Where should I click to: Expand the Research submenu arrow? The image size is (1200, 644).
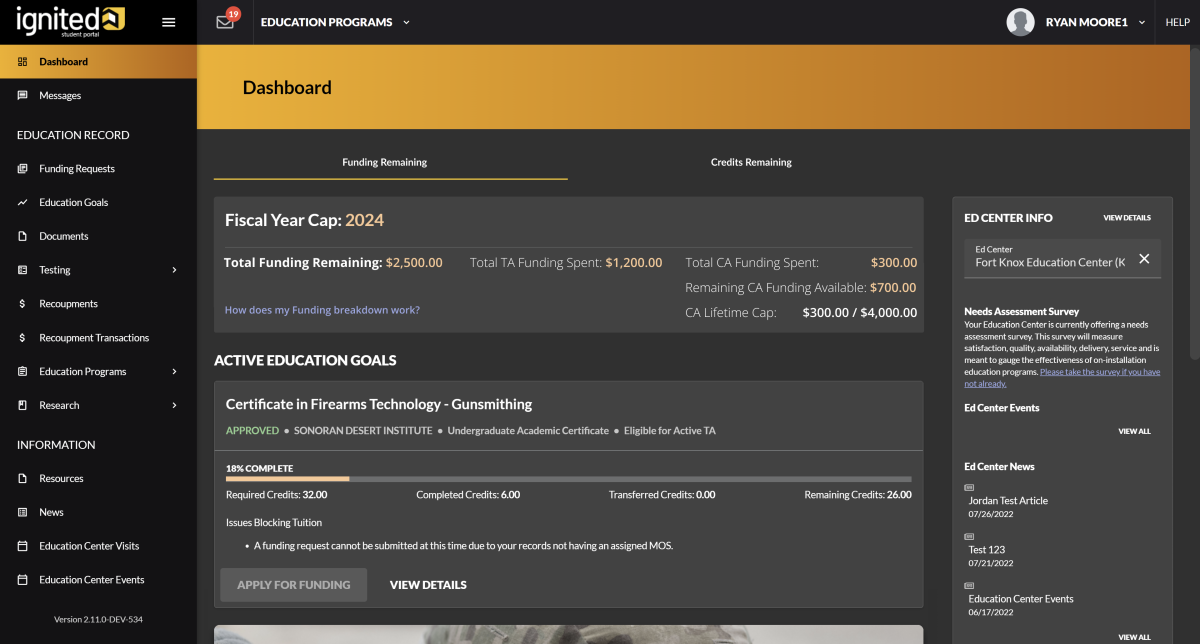174,405
